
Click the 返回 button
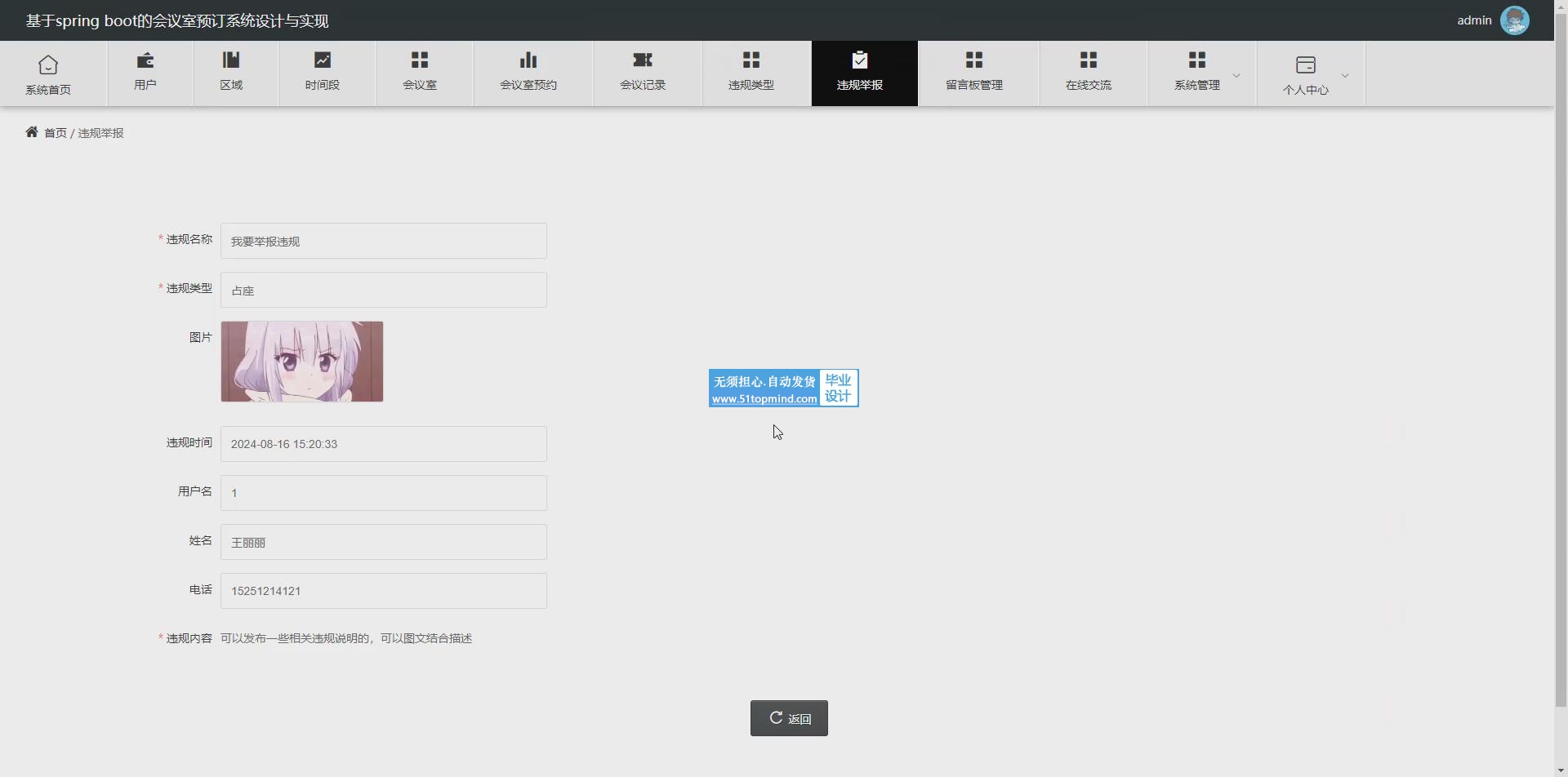pyautogui.click(x=789, y=718)
